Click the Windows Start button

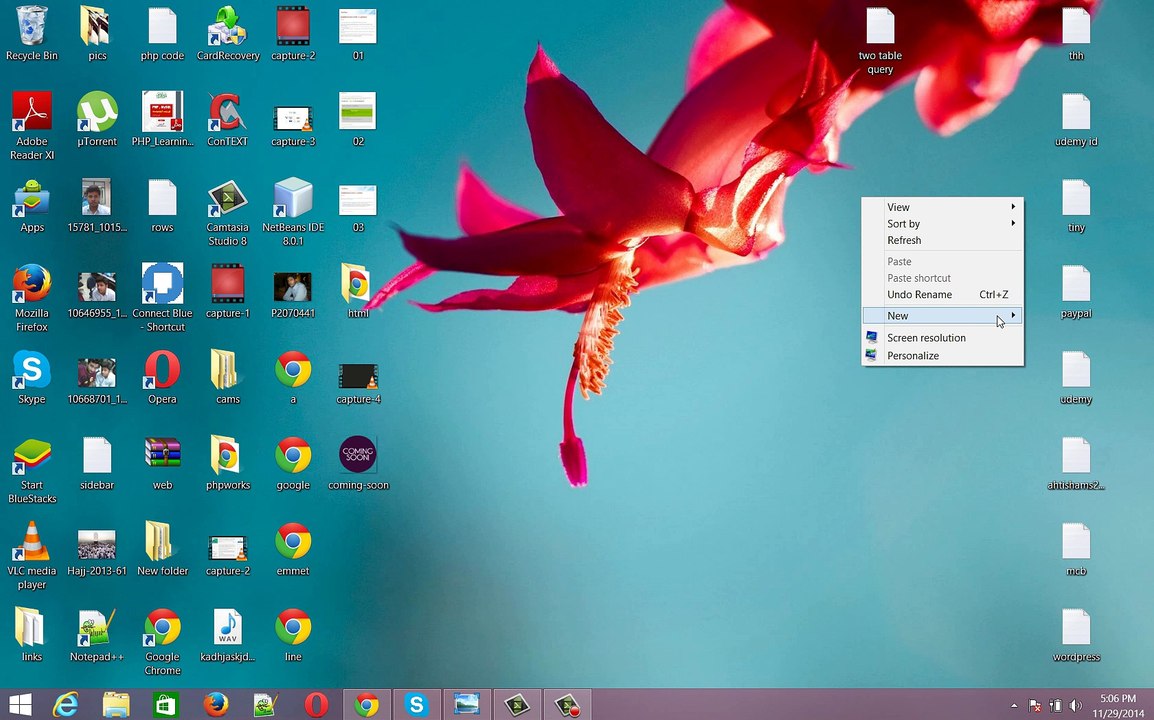click(x=20, y=705)
